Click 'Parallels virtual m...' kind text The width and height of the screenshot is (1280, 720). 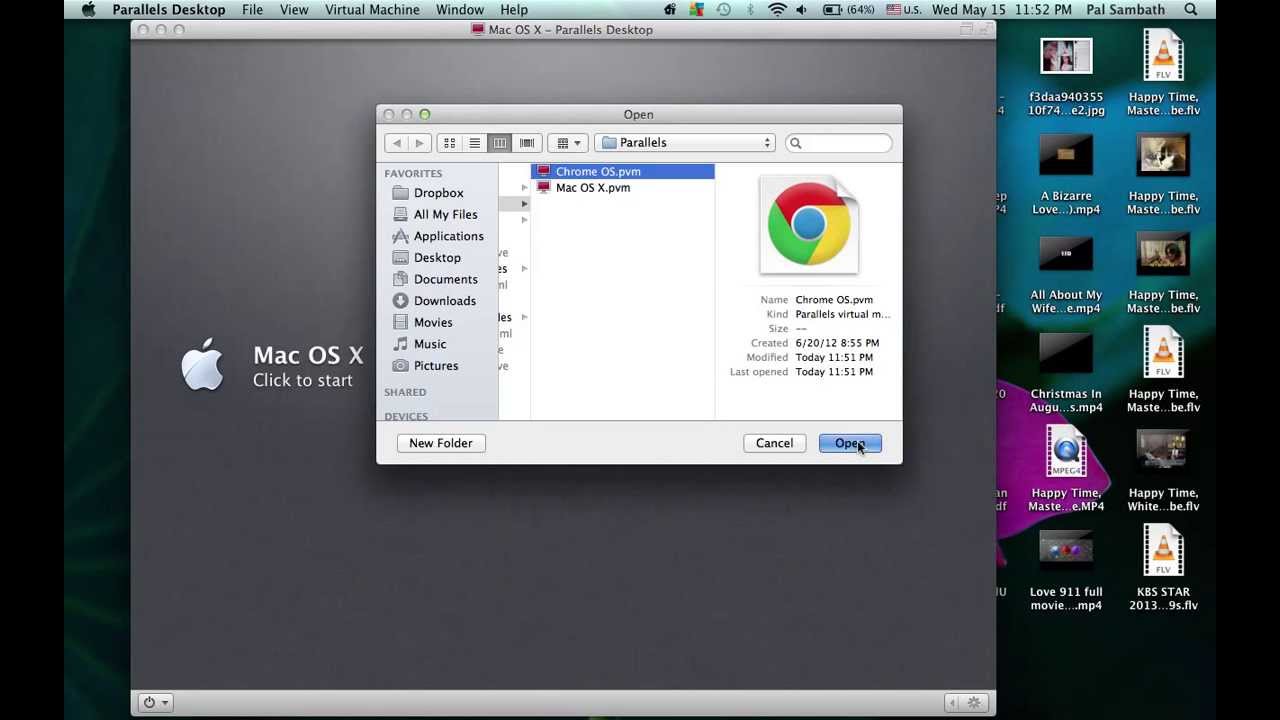tap(842, 314)
